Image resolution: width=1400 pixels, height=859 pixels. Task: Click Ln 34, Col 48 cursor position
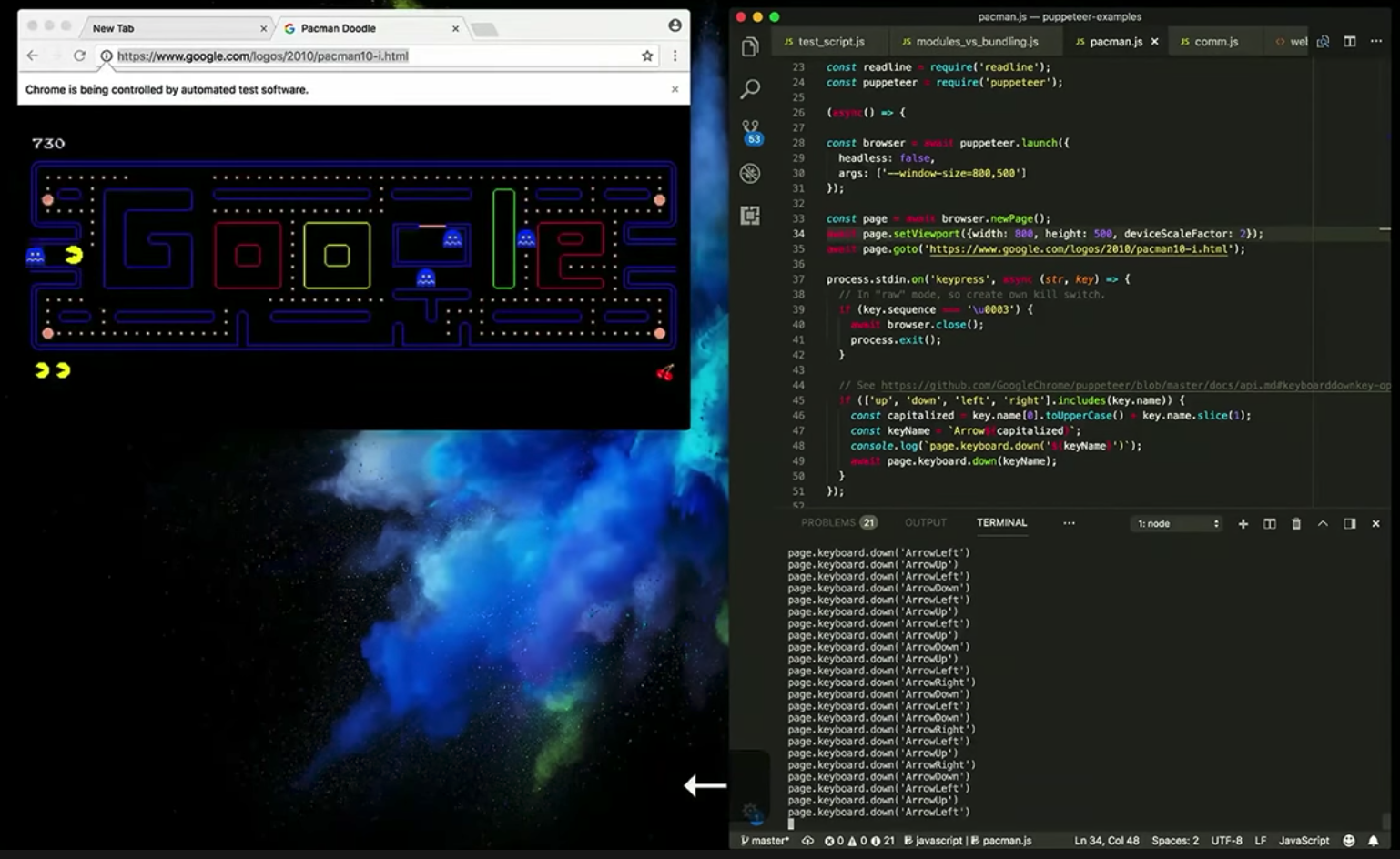[x=1106, y=841]
